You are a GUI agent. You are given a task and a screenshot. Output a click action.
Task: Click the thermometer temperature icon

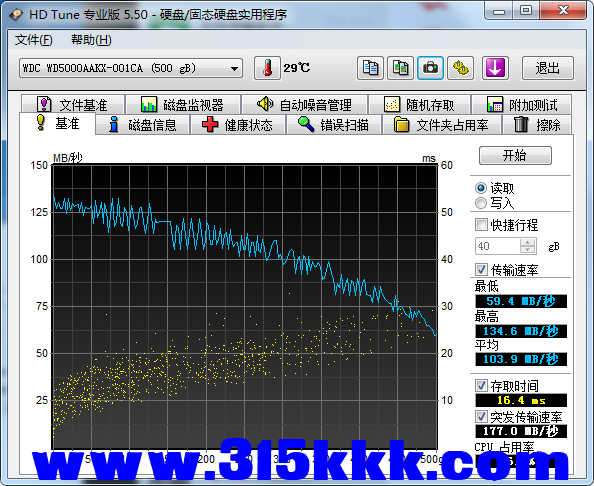tap(267, 68)
